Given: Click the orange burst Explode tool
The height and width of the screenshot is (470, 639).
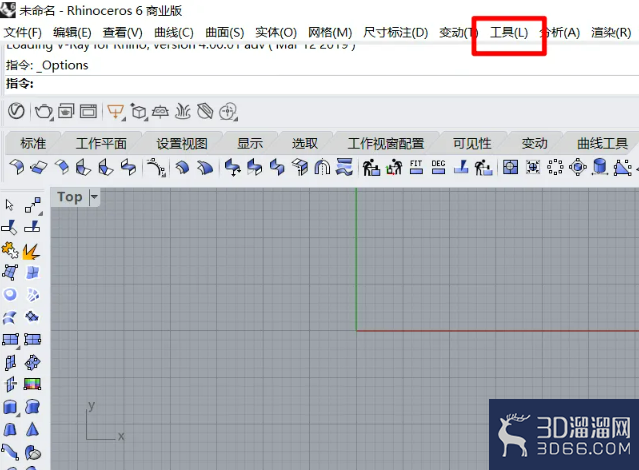Looking at the screenshot, I should click(x=31, y=251).
